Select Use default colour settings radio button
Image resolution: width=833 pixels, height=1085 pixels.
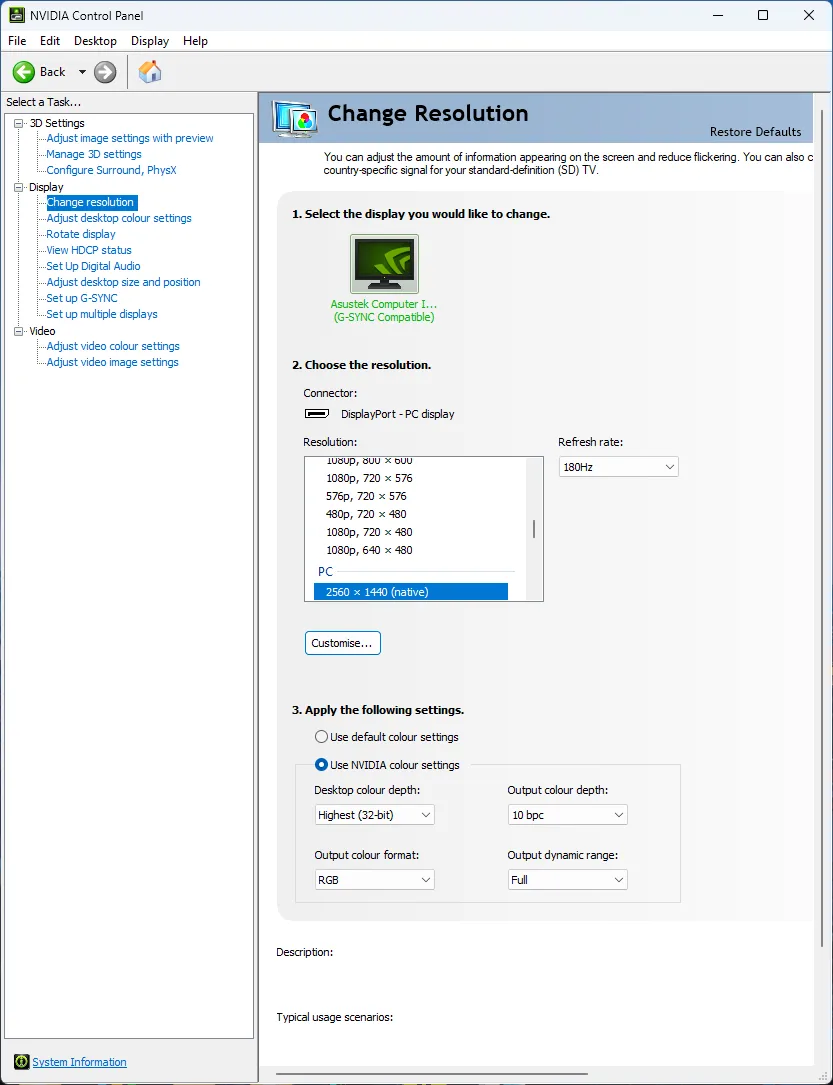pyautogui.click(x=321, y=737)
